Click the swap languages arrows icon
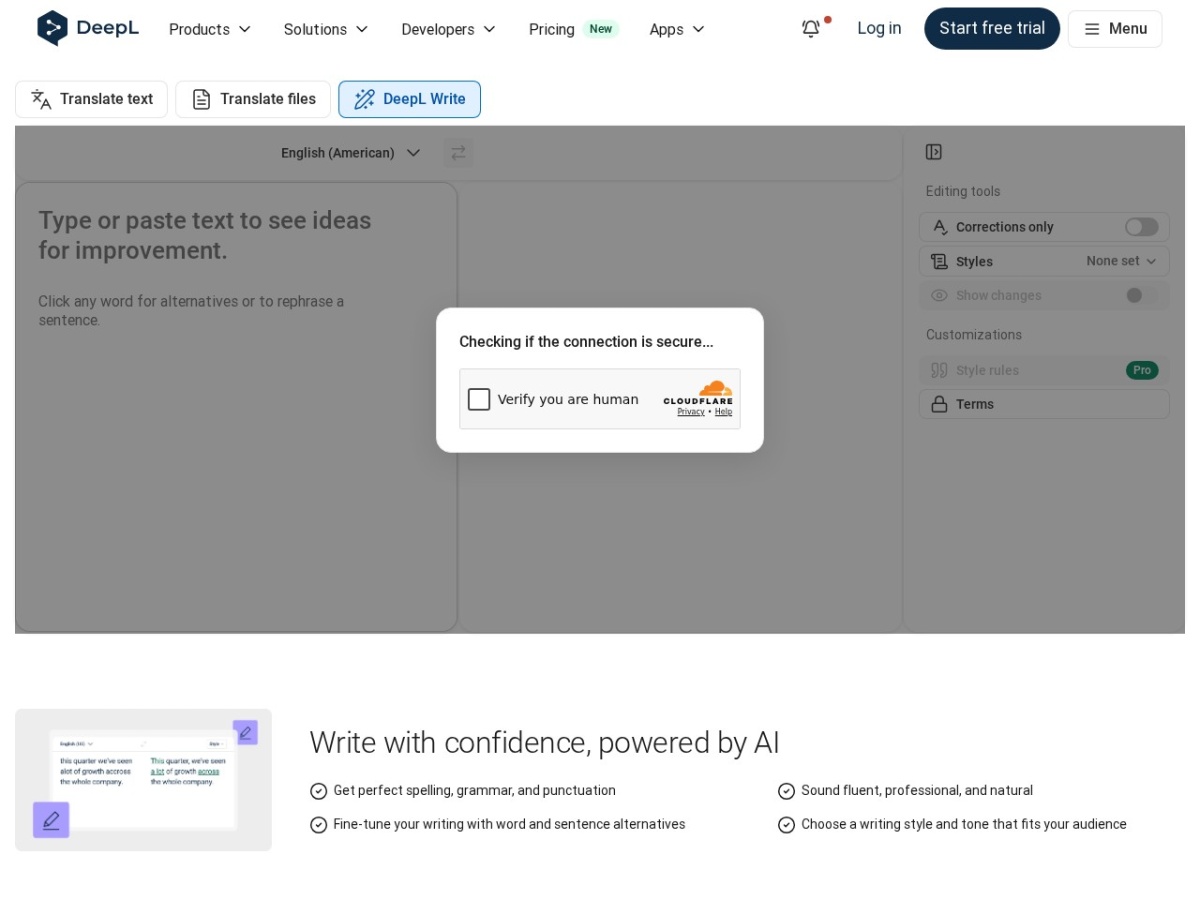Image resolution: width=1200 pixels, height=900 pixels. pyautogui.click(x=458, y=153)
